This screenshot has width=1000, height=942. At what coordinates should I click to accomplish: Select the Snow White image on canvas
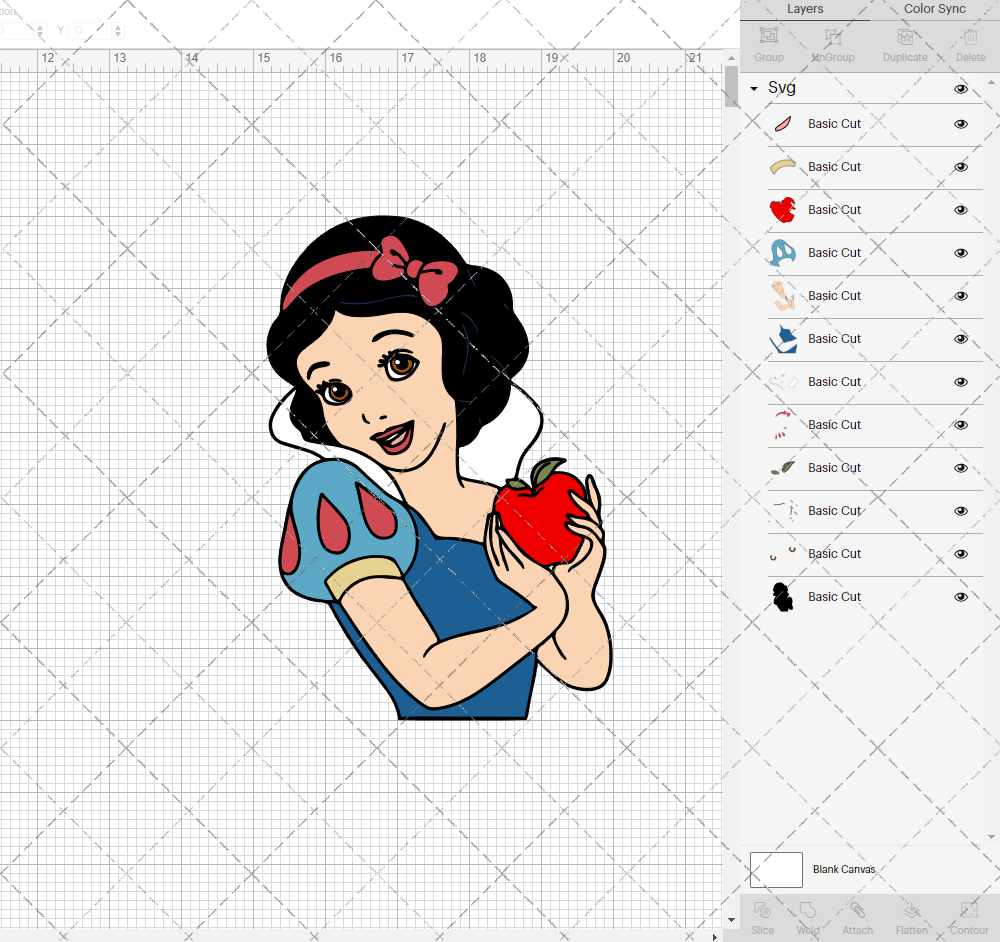[439, 467]
